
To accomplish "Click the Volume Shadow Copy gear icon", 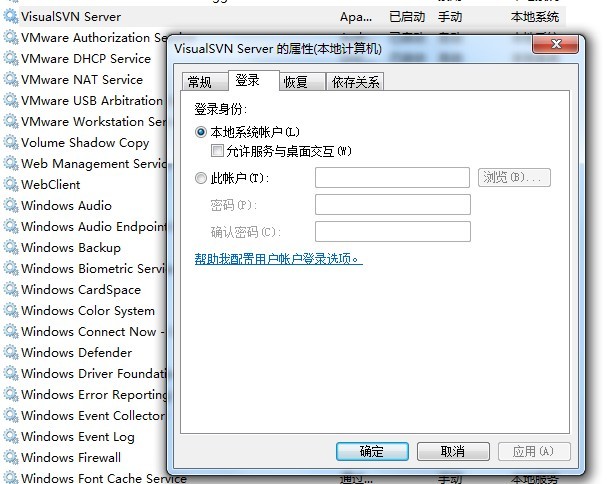I will [11, 143].
